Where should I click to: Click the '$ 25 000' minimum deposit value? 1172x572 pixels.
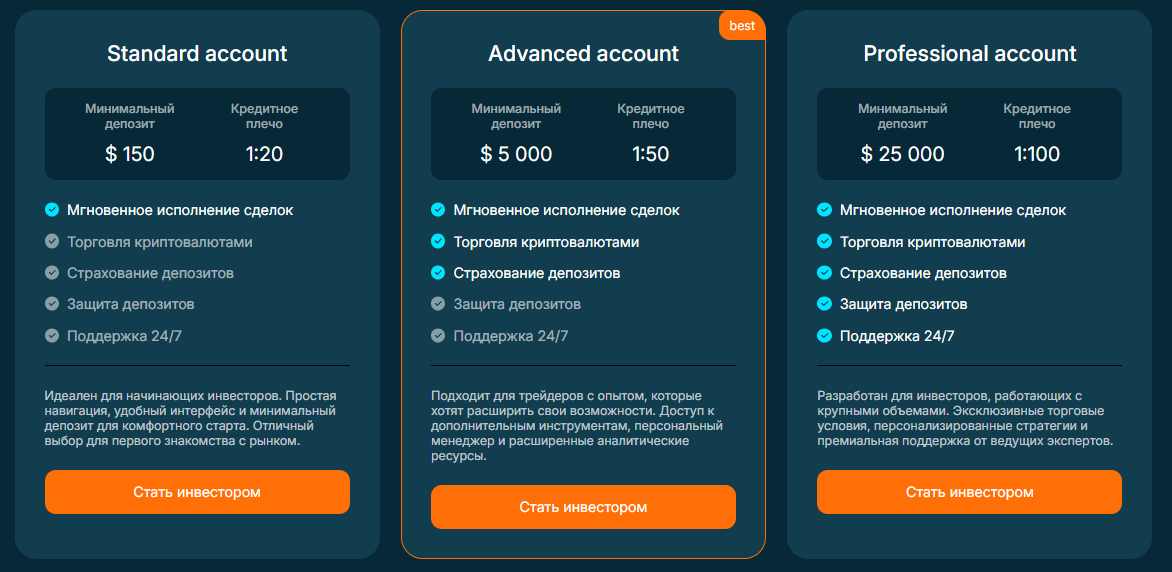902,154
